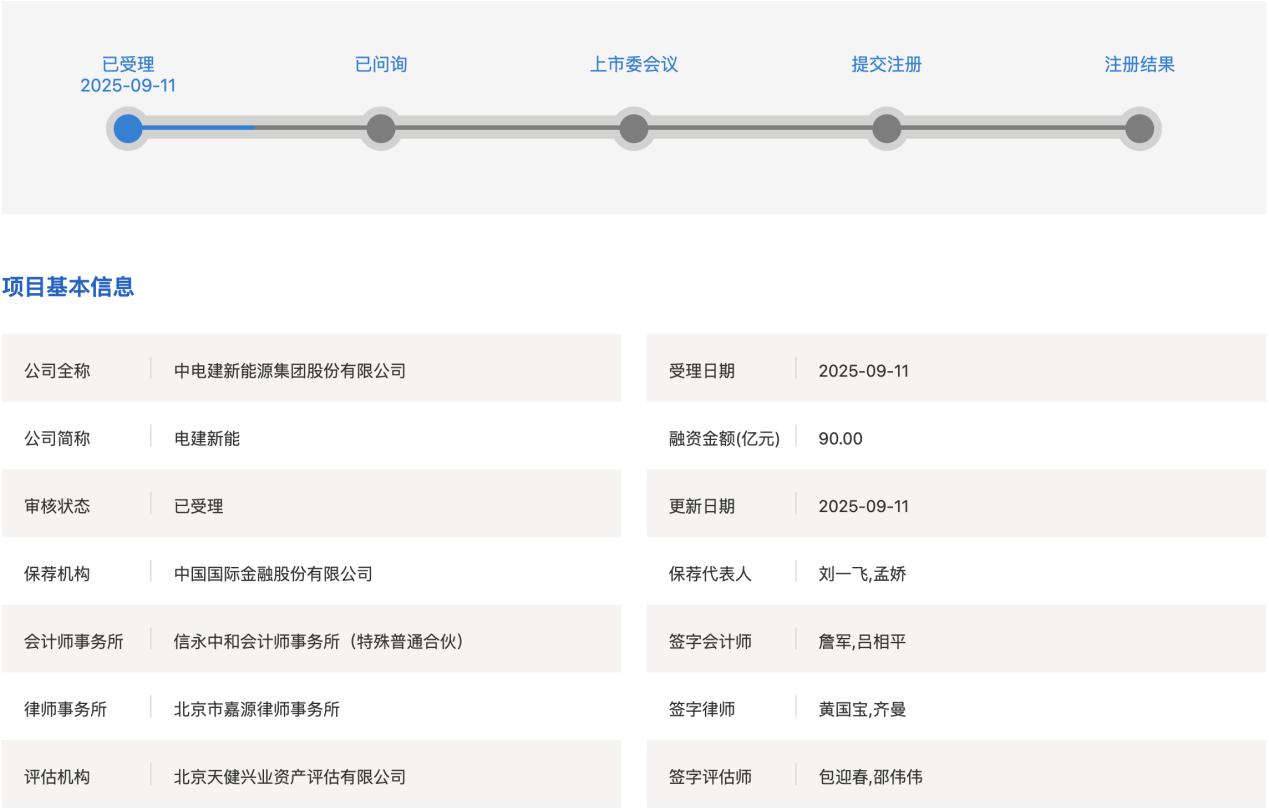This screenshot has height=810, width=1269.
Task: Click sponsor representatives 刘一飞,孟娇
Action: (x=863, y=574)
